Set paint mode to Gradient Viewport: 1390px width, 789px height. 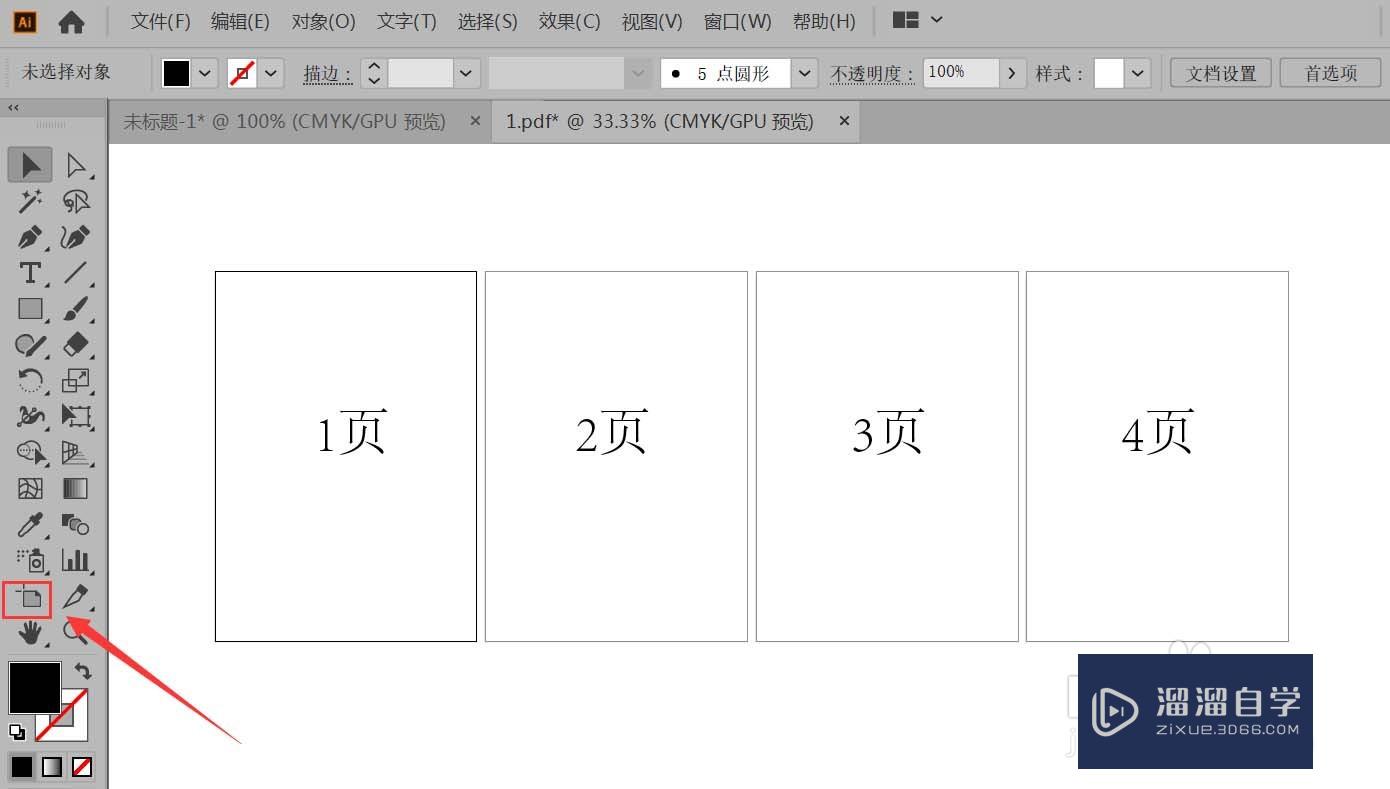tap(52, 767)
